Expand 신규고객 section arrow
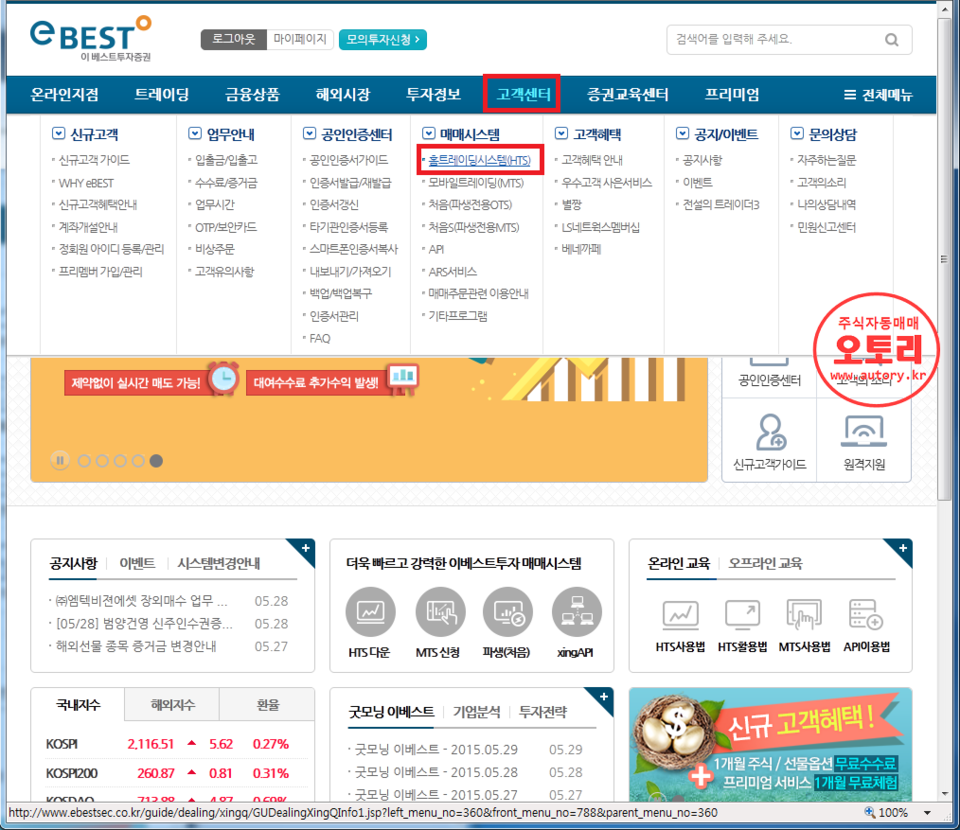 pos(58,133)
